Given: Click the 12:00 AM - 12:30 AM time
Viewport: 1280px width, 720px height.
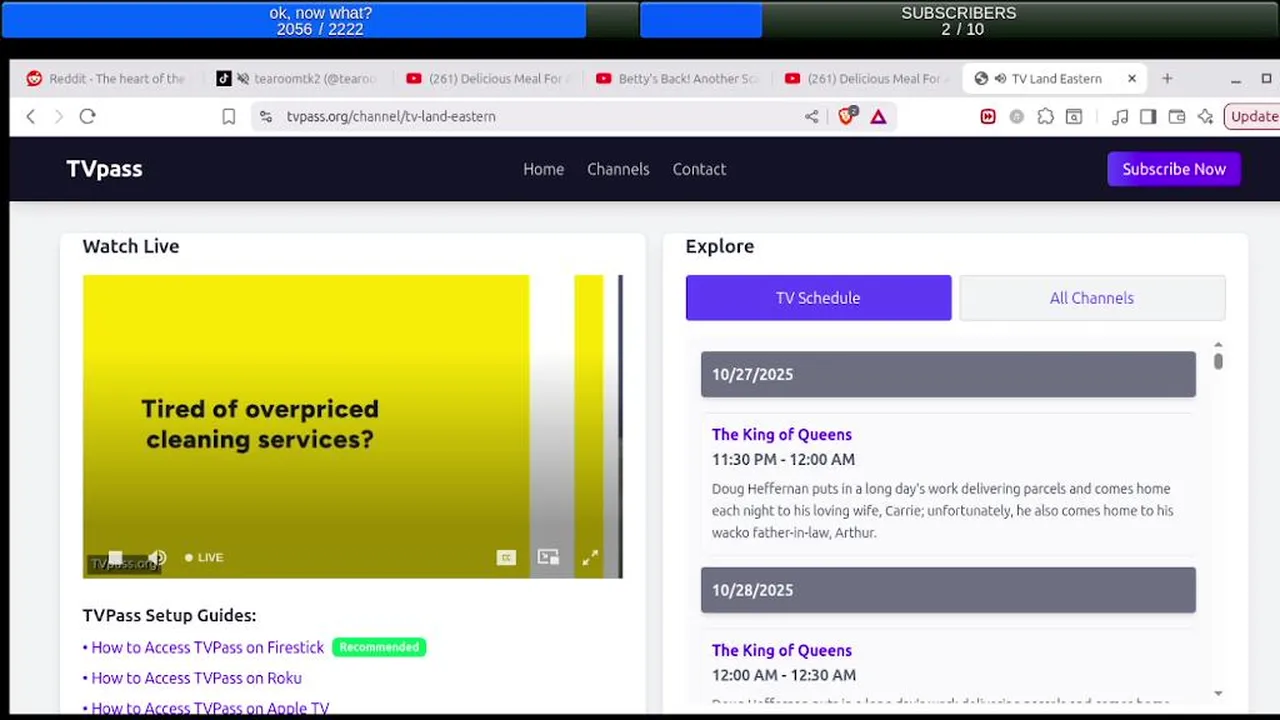Looking at the screenshot, I should (784, 676).
